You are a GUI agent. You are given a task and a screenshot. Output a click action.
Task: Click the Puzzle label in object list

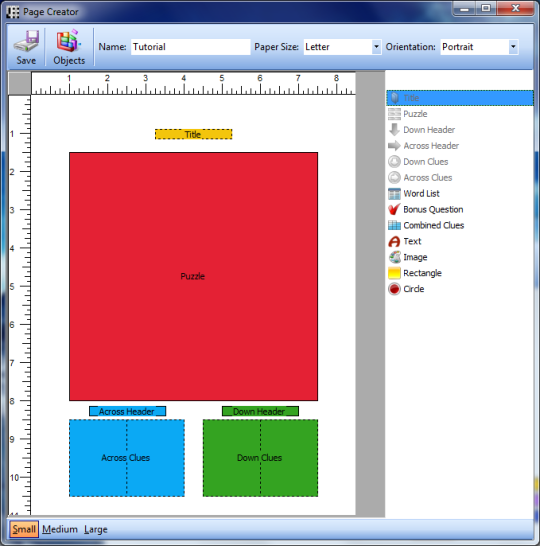pyautogui.click(x=415, y=114)
